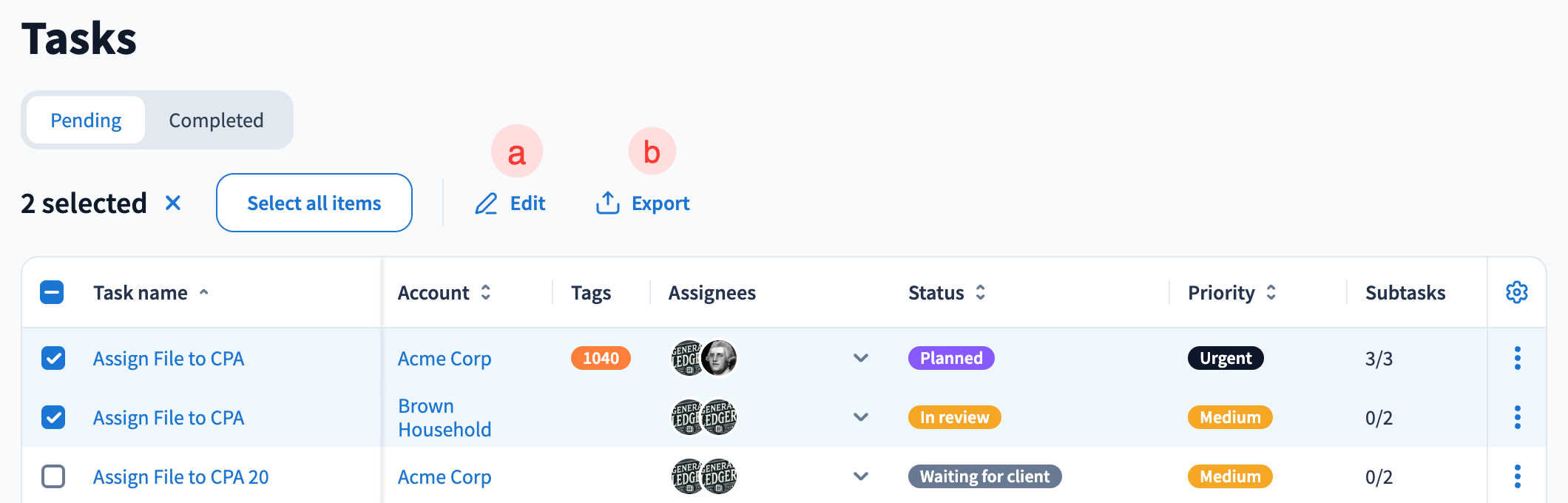The image size is (1568, 503).
Task: Open table column settings gear
Action: tap(1516, 292)
